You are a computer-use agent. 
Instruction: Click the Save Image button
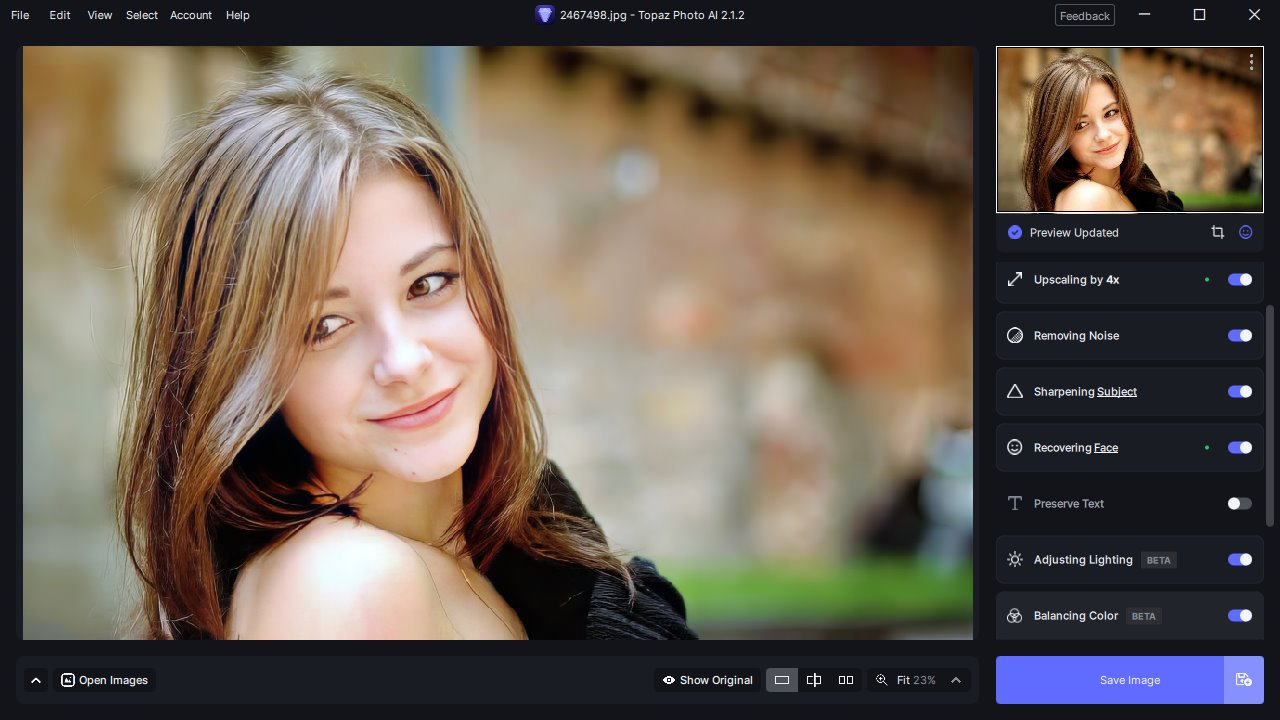pyautogui.click(x=1129, y=680)
